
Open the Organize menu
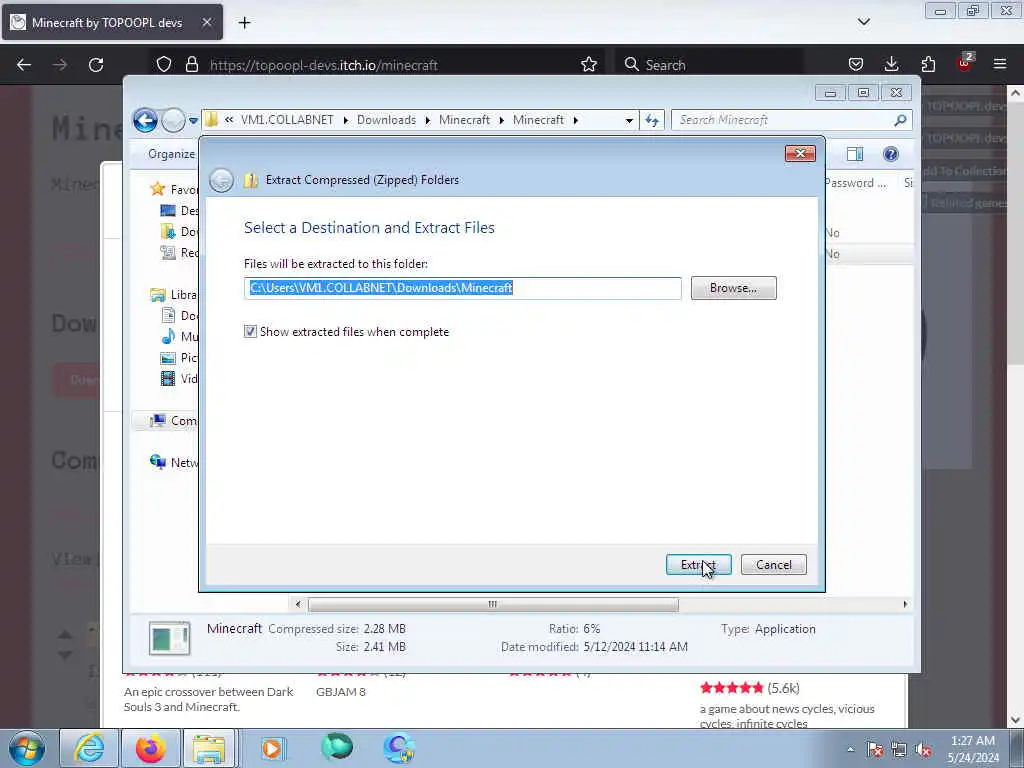click(171, 154)
